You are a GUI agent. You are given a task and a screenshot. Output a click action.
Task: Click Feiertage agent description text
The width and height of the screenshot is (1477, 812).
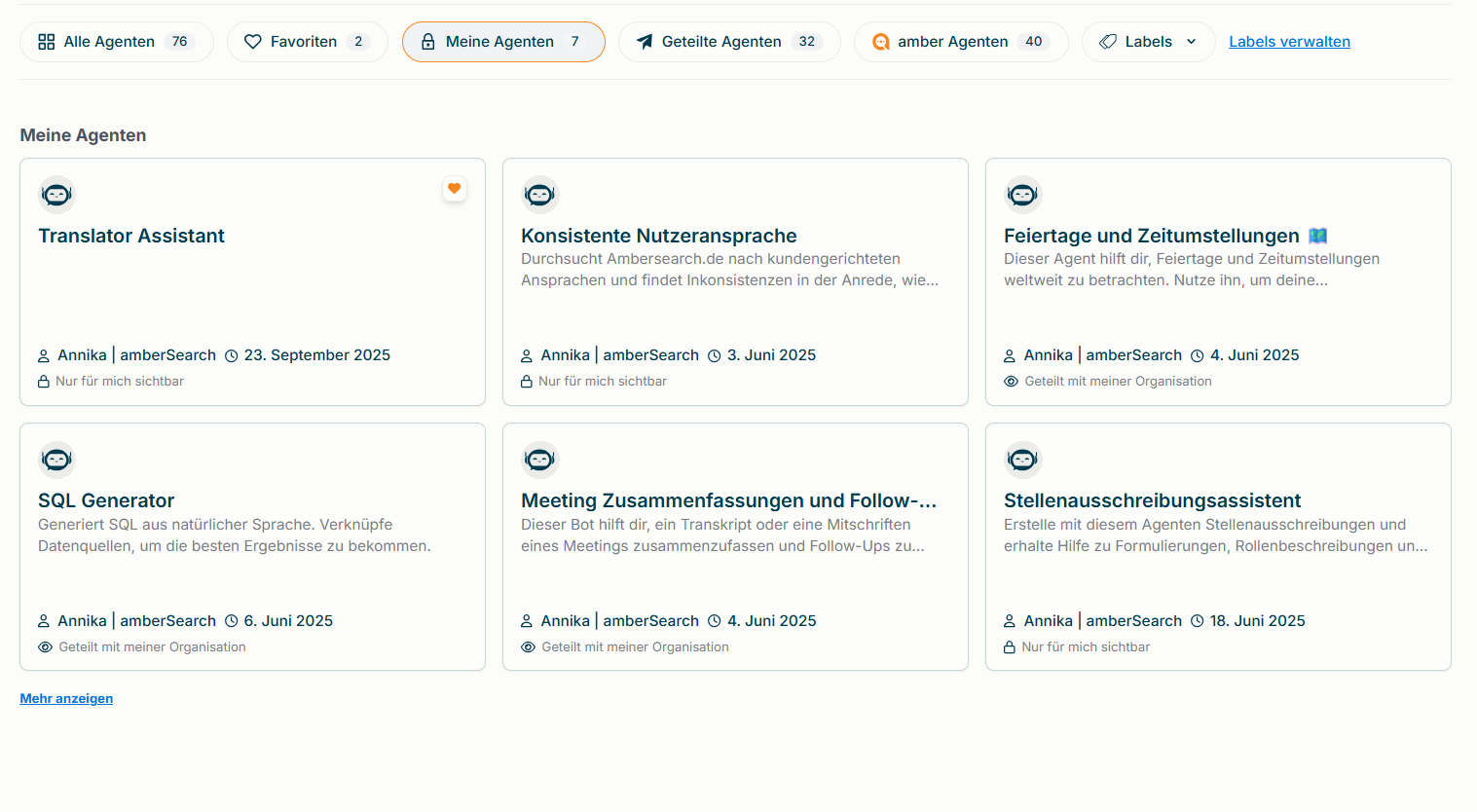(1192, 270)
